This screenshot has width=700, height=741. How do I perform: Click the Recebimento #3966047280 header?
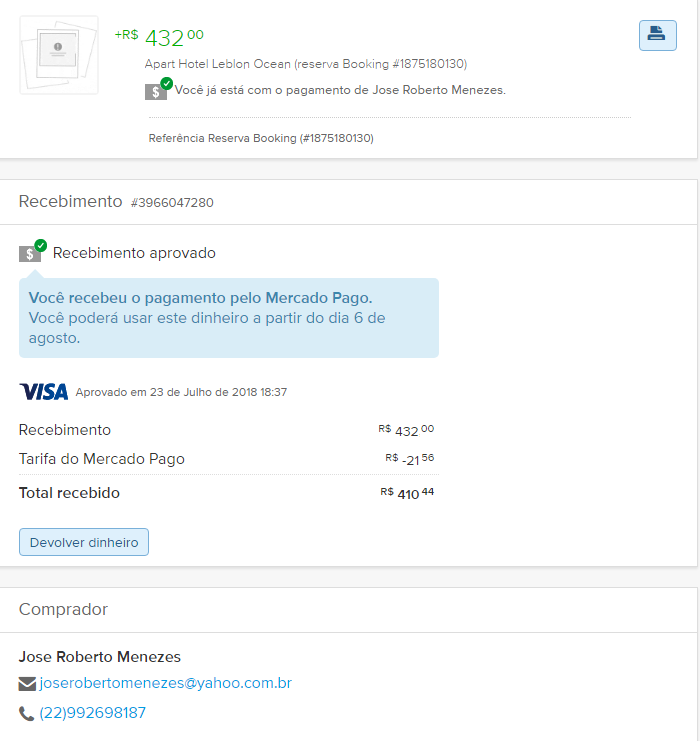(116, 202)
